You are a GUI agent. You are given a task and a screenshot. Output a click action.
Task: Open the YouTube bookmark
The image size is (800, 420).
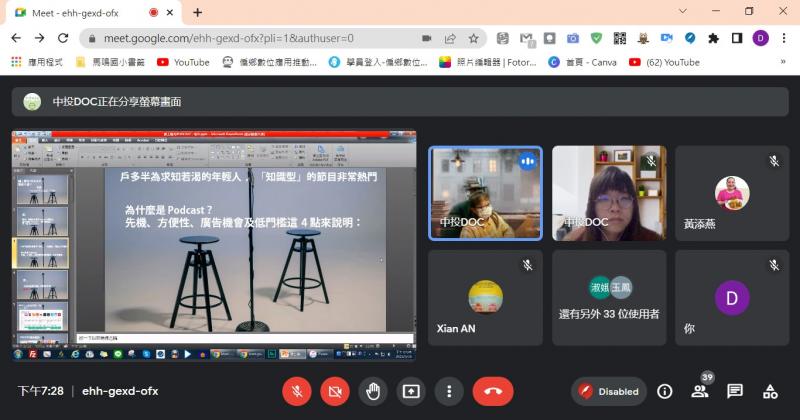pos(183,62)
